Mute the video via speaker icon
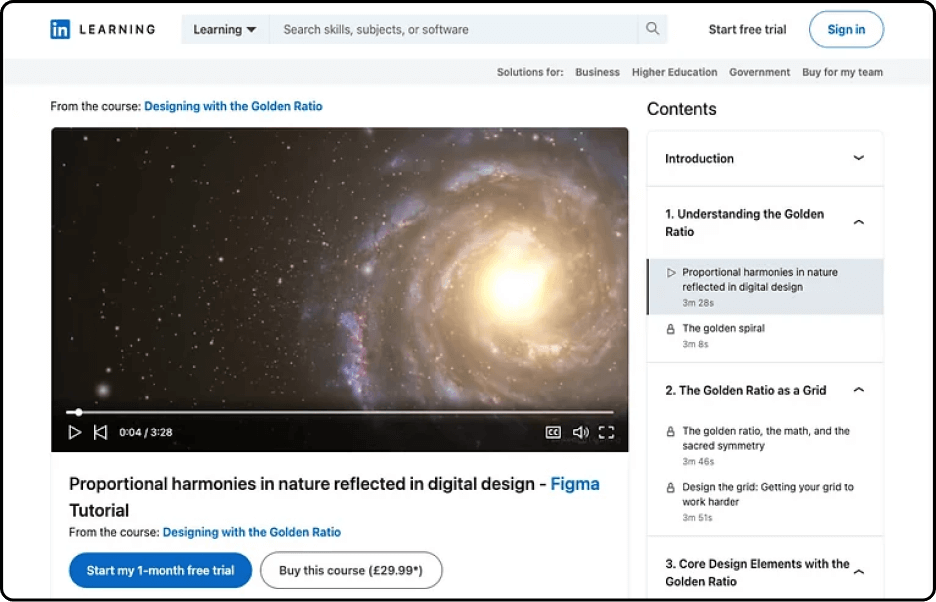The height and width of the screenshot is (602, 936). click(x=580, y=432)
